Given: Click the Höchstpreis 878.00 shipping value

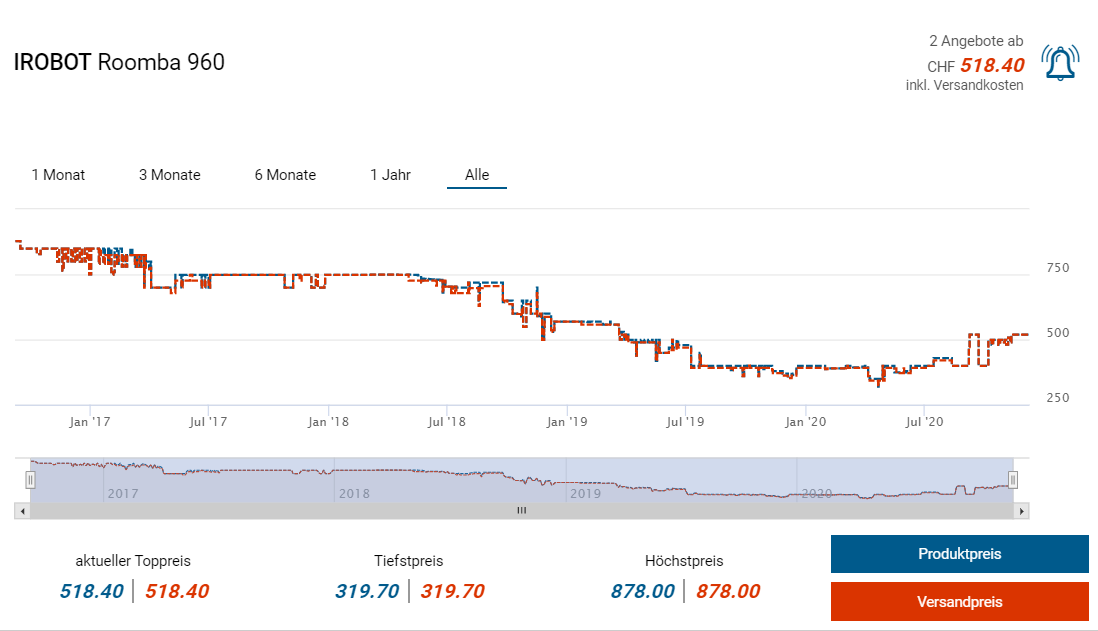Looking at the screenshot, I should click(x=727, y=591).
